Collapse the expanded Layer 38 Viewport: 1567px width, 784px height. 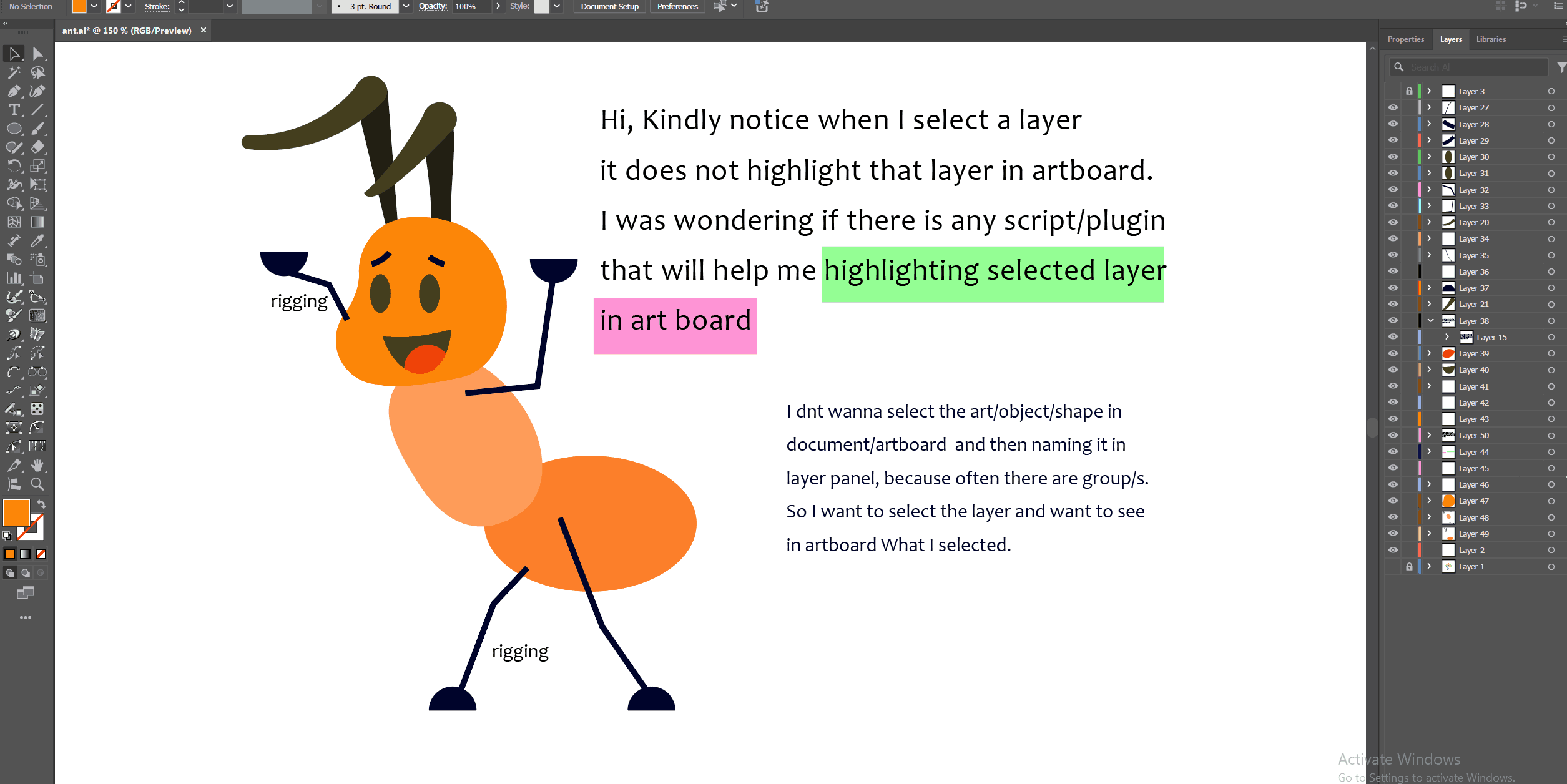click(x=1430, y=321)
